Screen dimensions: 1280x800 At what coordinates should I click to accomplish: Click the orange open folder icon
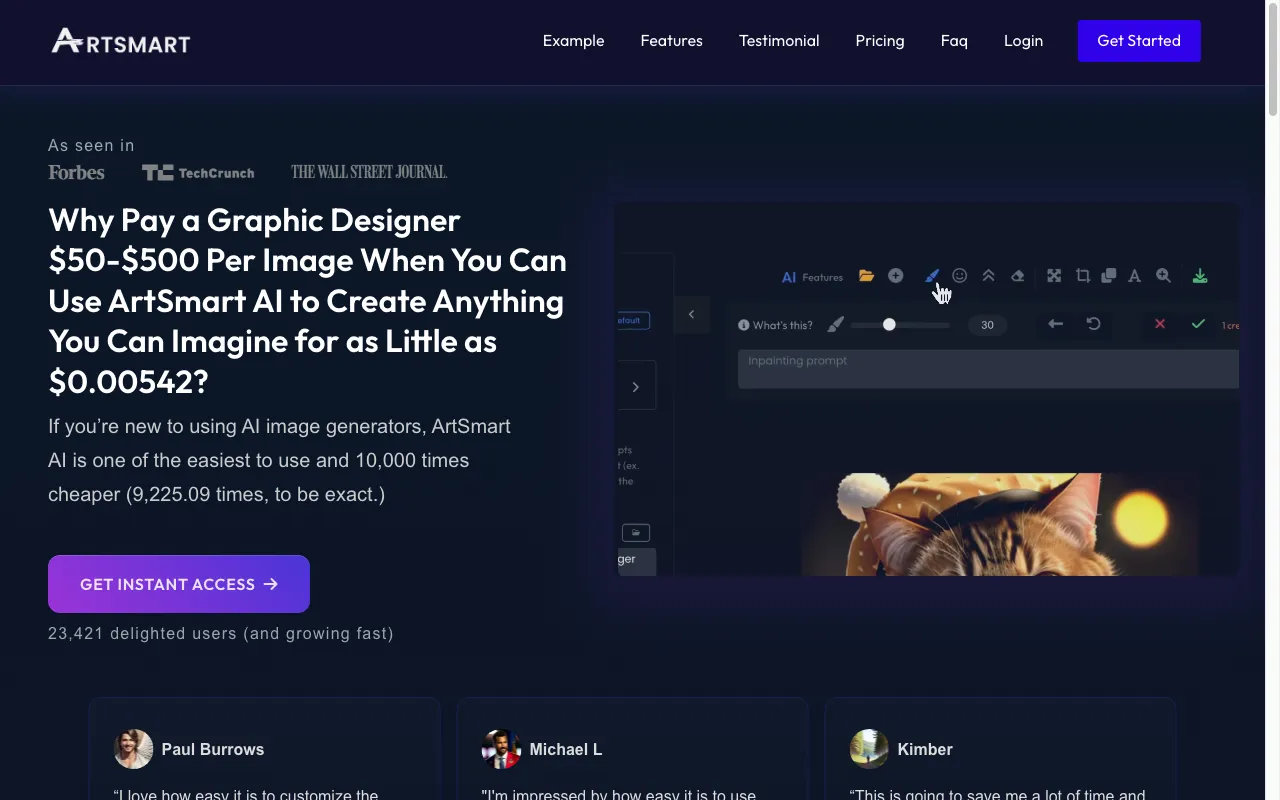point(866,276)
